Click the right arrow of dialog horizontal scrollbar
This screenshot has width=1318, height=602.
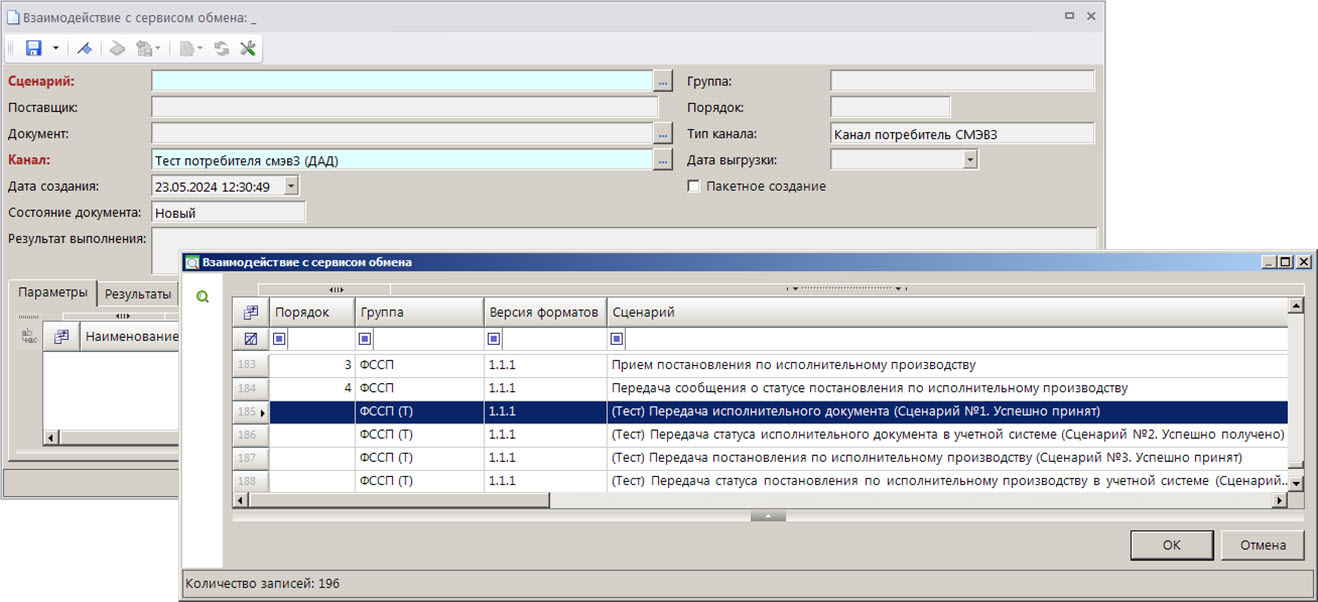1279,500
